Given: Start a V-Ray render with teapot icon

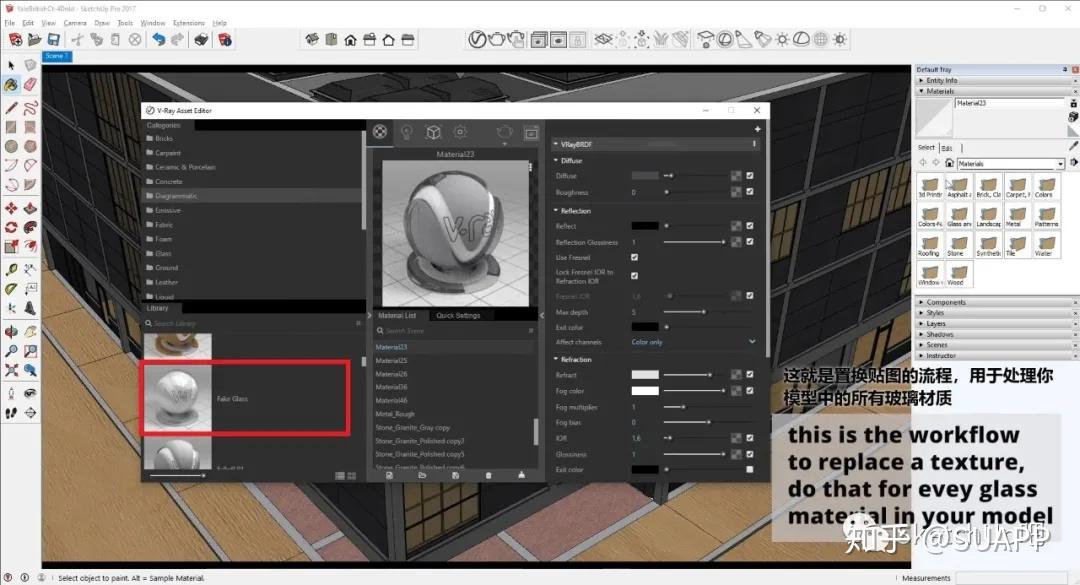Looking at the screenshot, I should pyautogui.click(x=496, y=39).
